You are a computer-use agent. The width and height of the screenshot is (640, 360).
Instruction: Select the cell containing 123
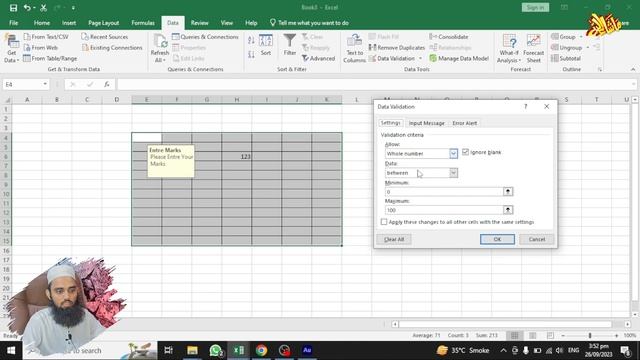[x=237, y=156]
